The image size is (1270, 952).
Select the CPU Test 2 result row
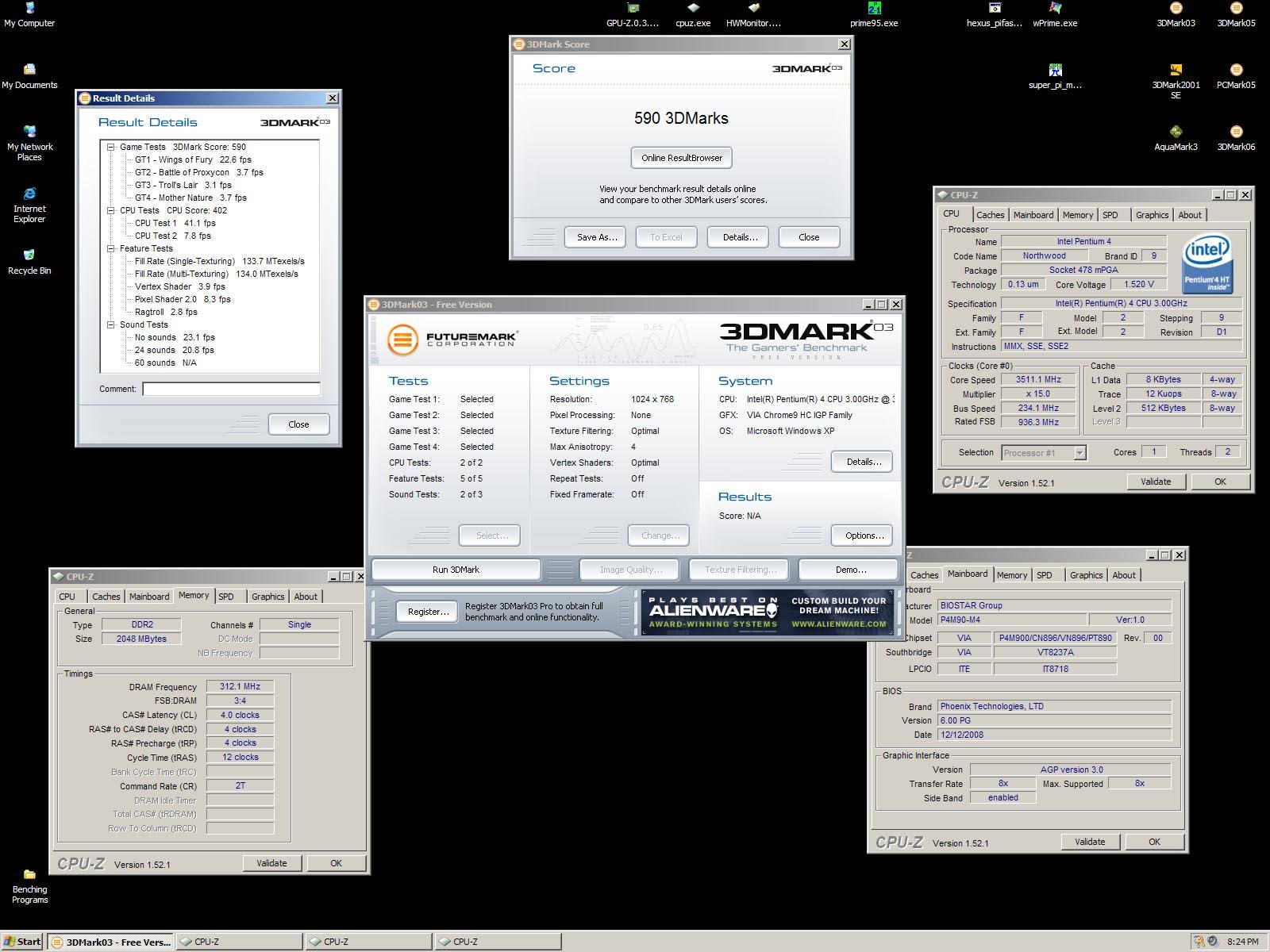[173, 236]
